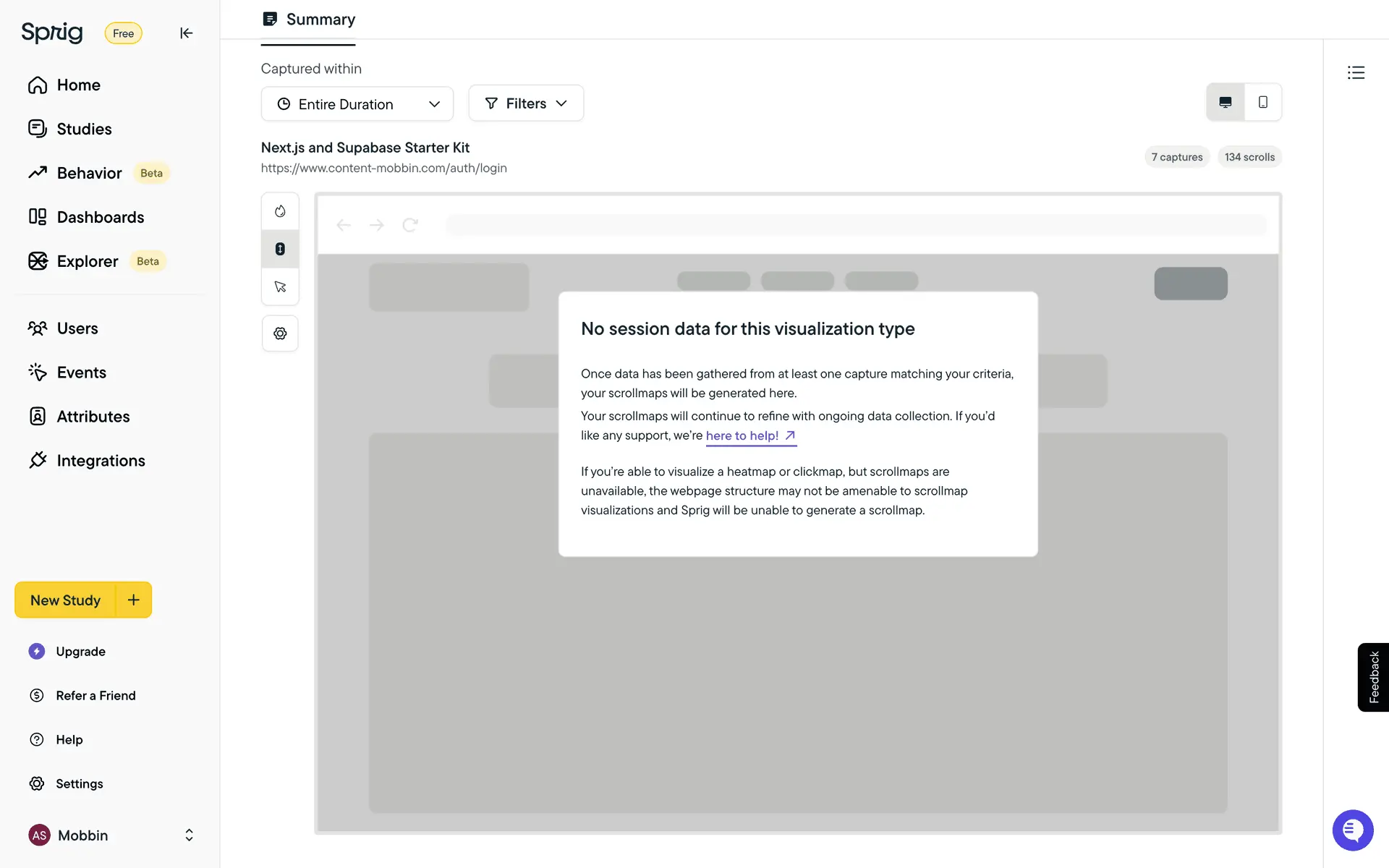This screenshot has width=1389, height=868.
Task: Open the Feedback side tab
Action: (x=1373, y=677)
